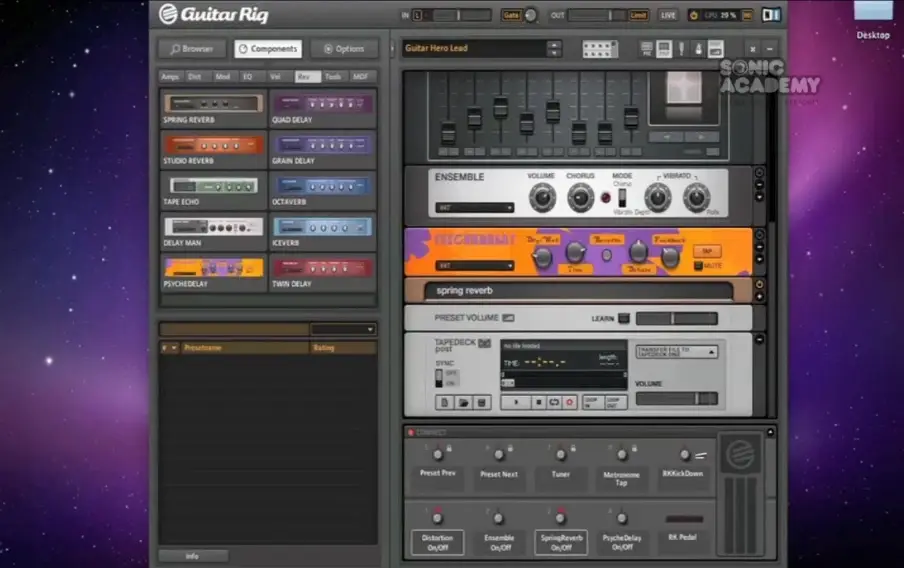Select the Tape Echo component thumbnail

[x=213, y=186]
